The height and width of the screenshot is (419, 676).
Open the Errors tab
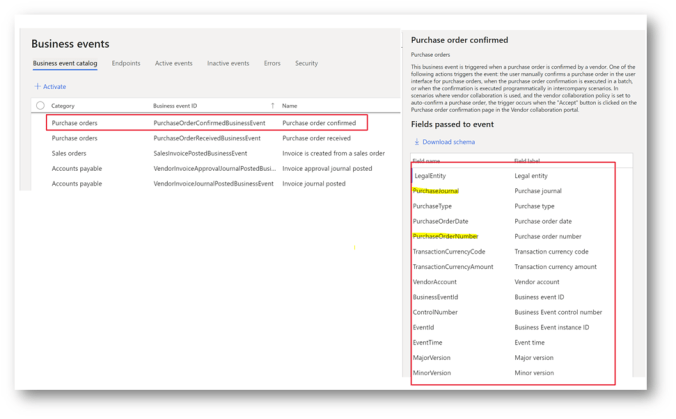(x=272, y=63)
